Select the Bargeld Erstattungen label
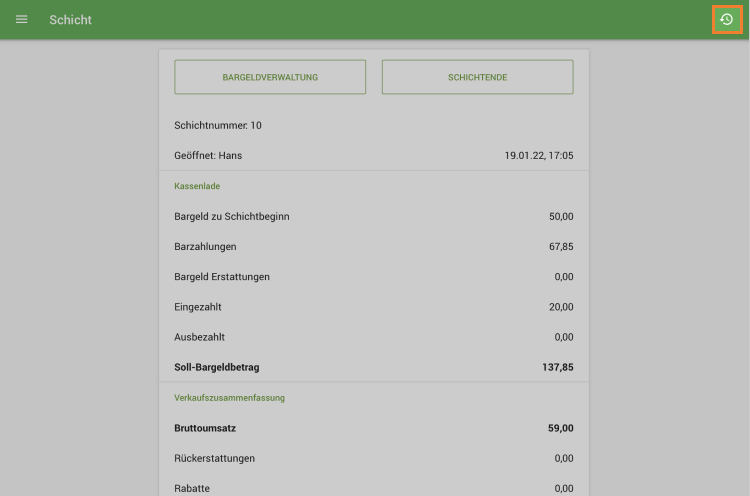The height and width of the screenshot is (496, 750). [222, 276]
